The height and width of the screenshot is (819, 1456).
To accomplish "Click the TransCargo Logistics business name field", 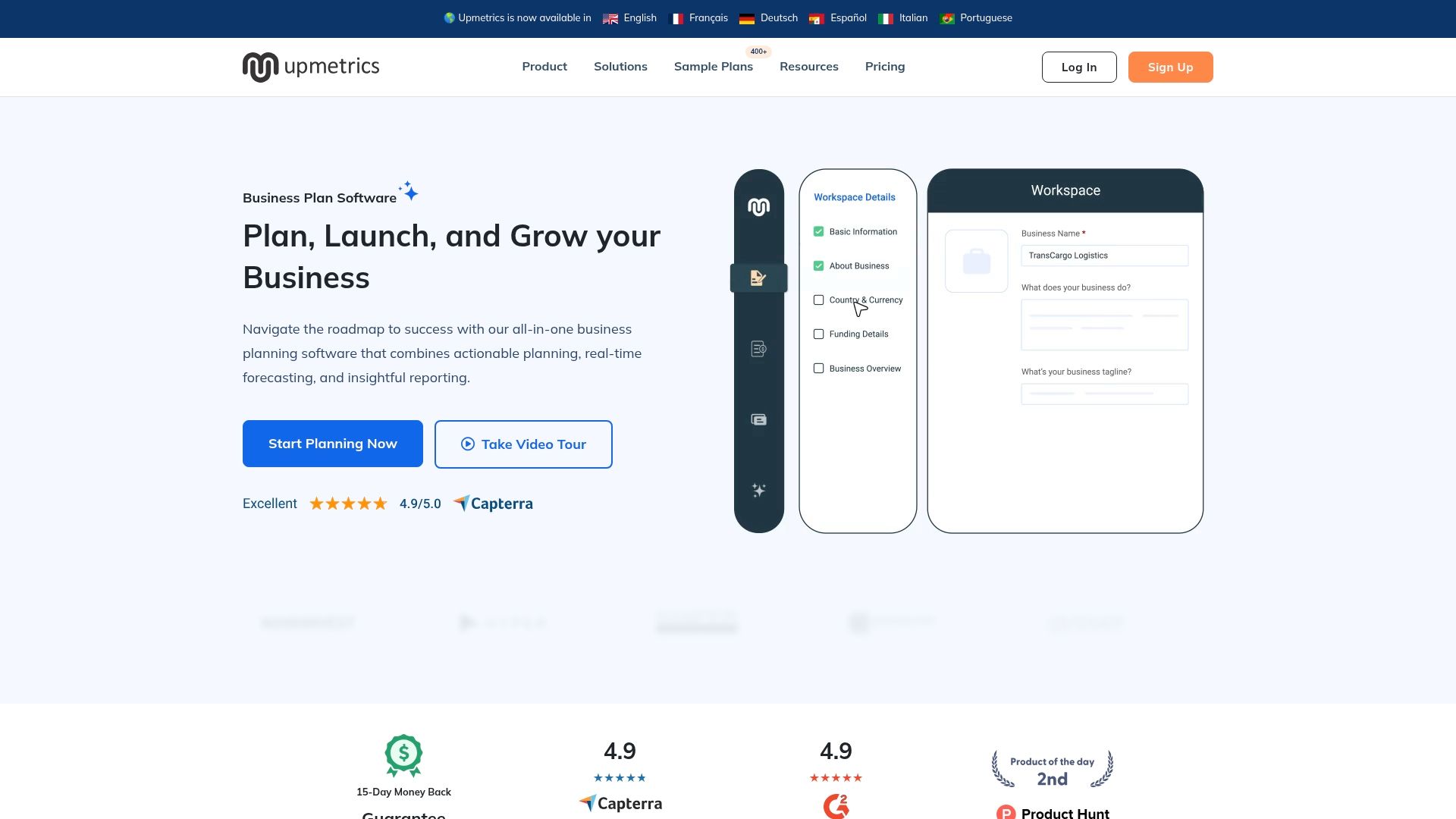I will pos(1104,256).
